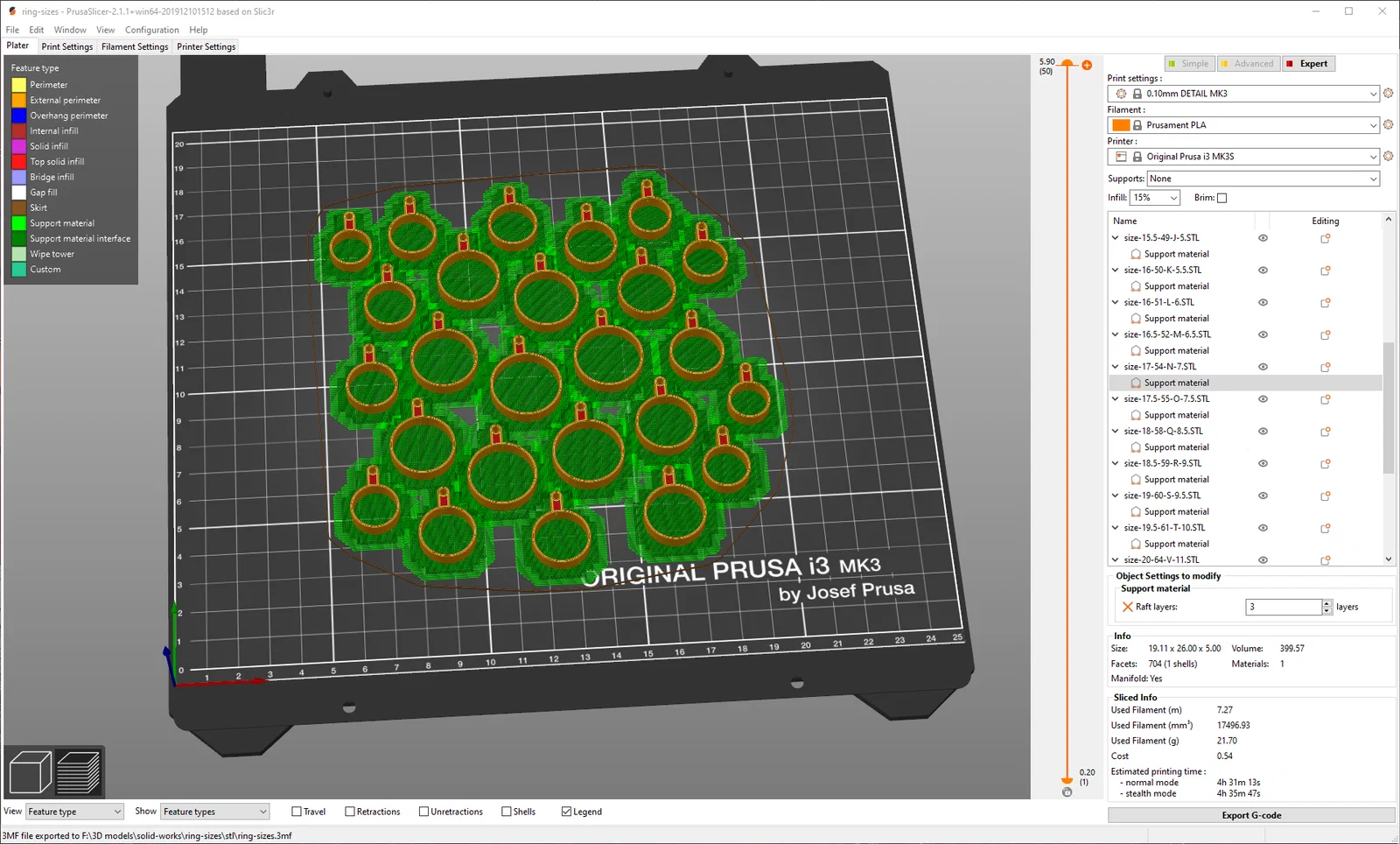1400x844 pixels.
Task: Uncheck the Legend checkbox
Action: pyautogui.click(x=566, y=812)
